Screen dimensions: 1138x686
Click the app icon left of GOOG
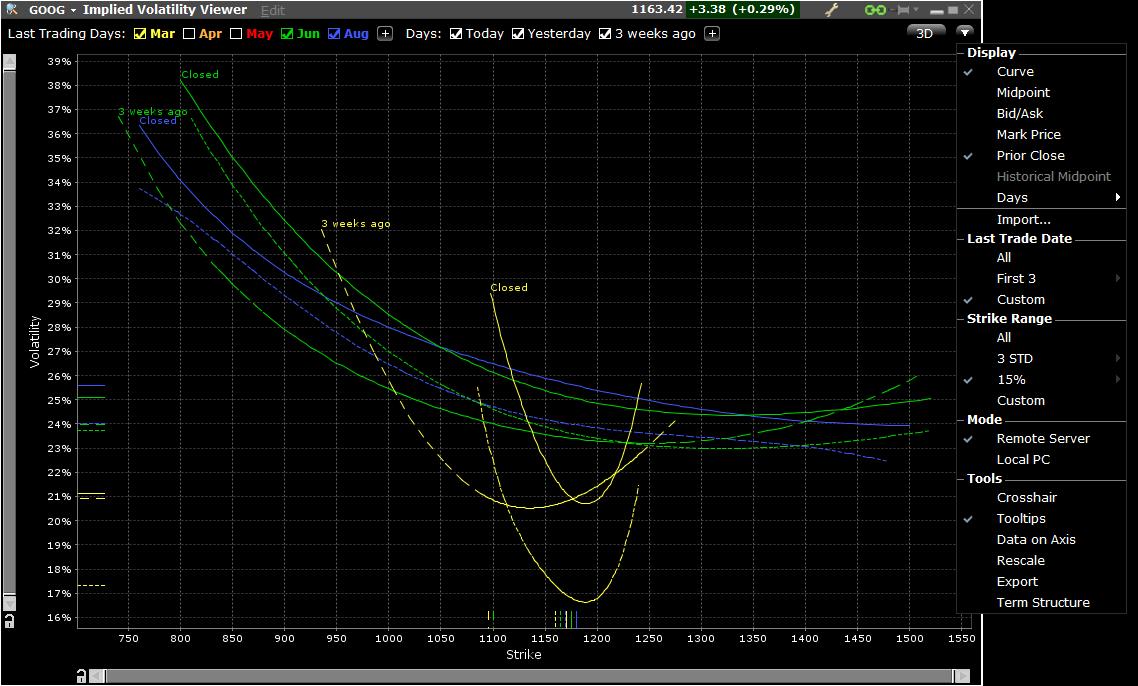coord(11,10)
